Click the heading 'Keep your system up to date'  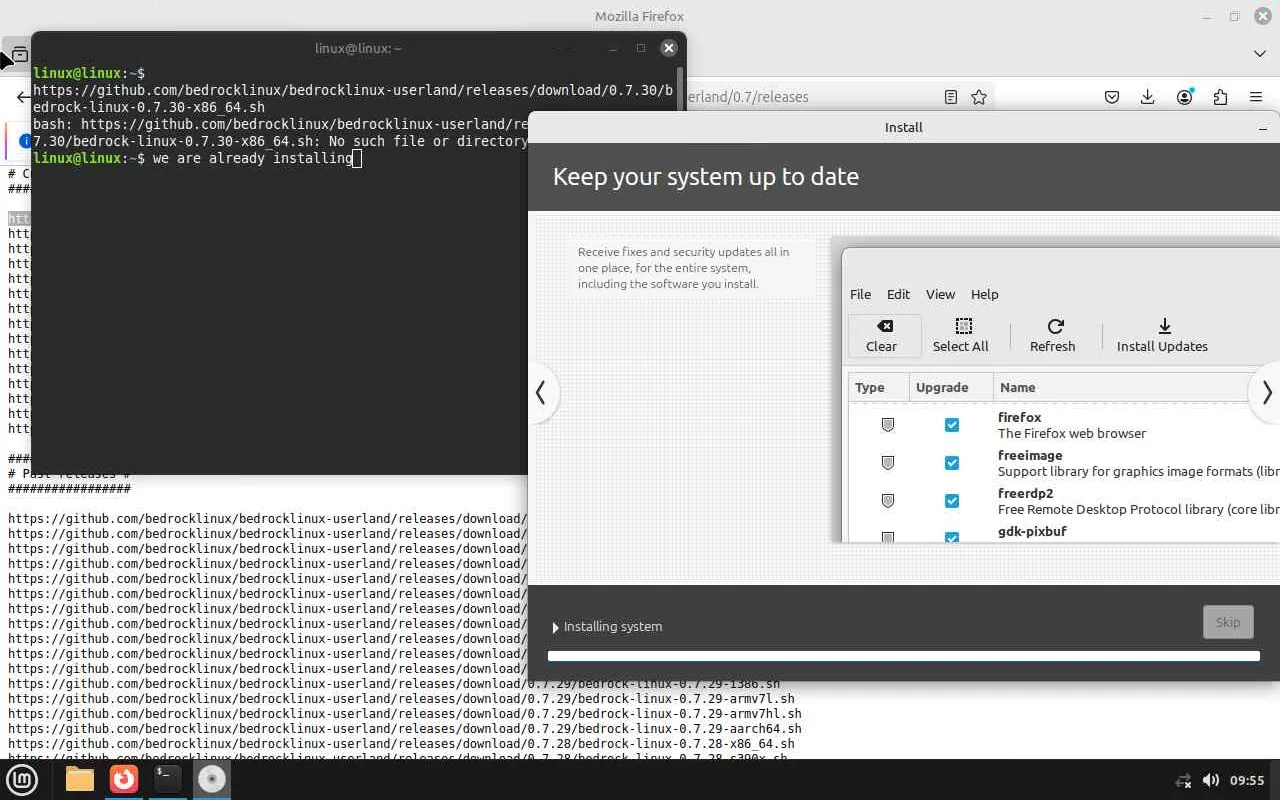click(706, 177)
